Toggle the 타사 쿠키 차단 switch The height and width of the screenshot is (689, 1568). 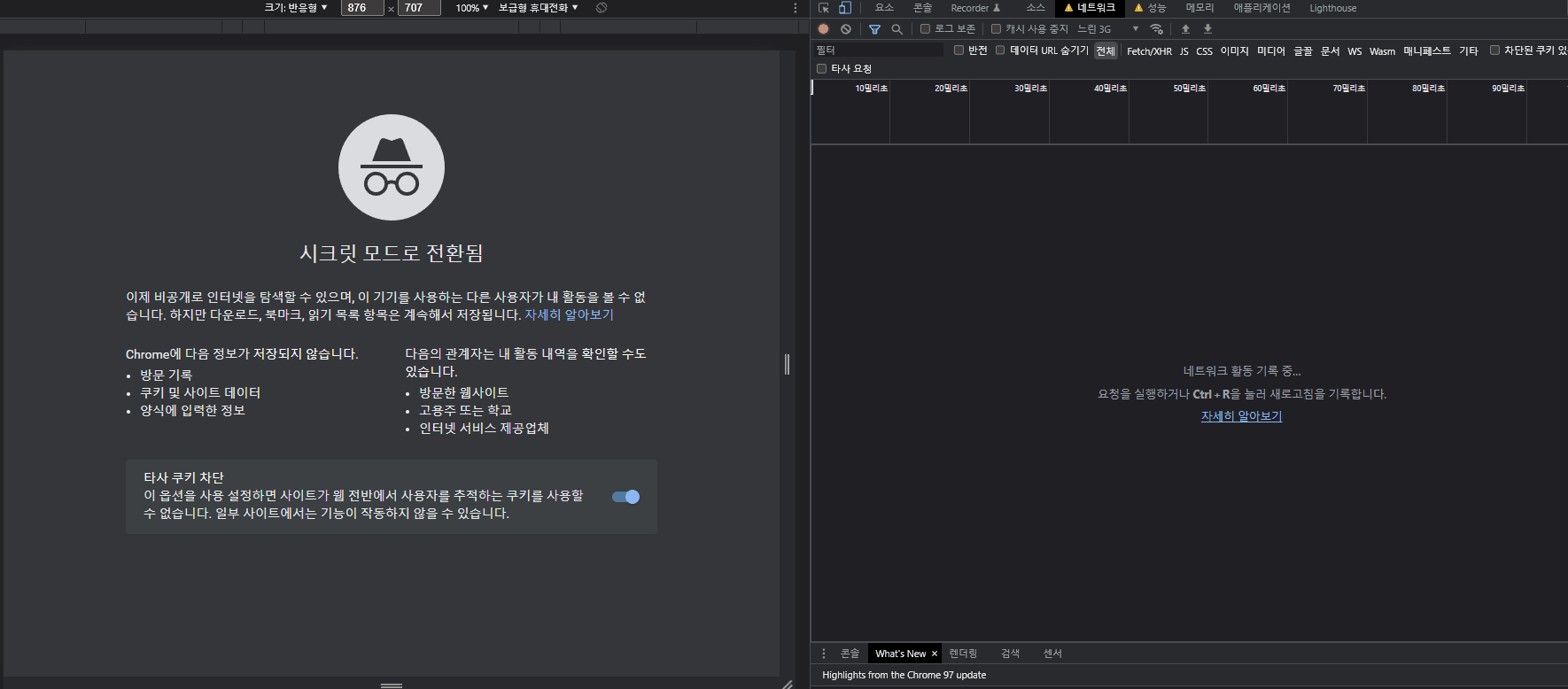[x=625, y=497]
